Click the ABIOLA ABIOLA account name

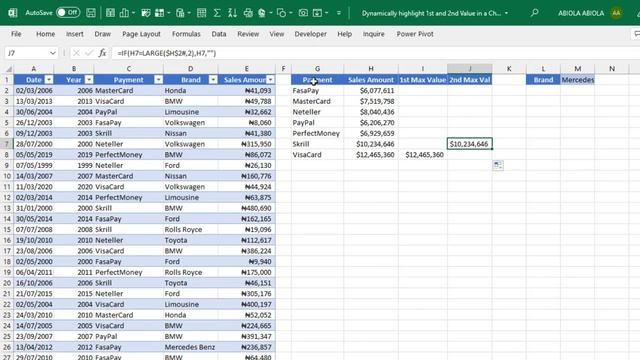(x=581, y=13)
